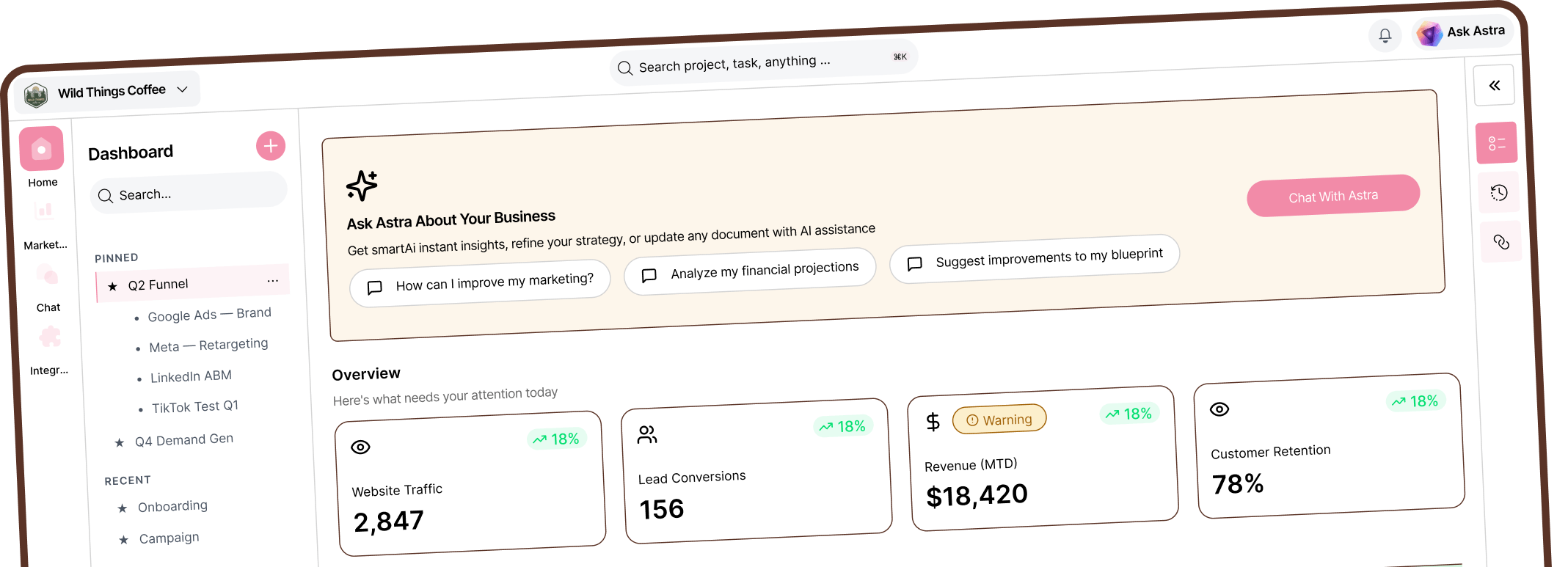Click the magnifier icon in top search bar
The image size is (1568, 567).
[625, 68]
